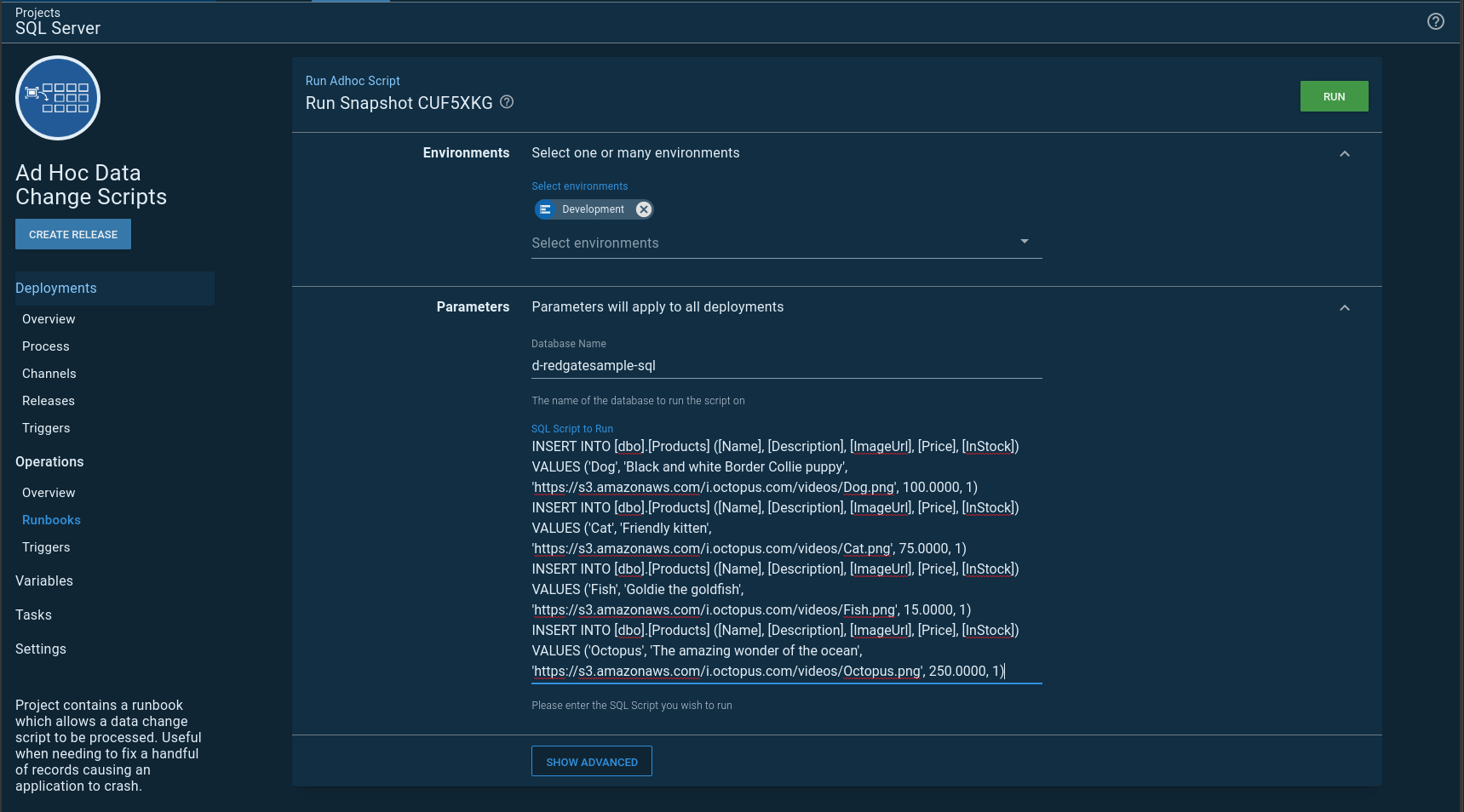The height and width of the screenshot is (812, 1464).
Task: Click SHOW ADVANCED button
Action: pyautogui.click(x=591, y=762)
